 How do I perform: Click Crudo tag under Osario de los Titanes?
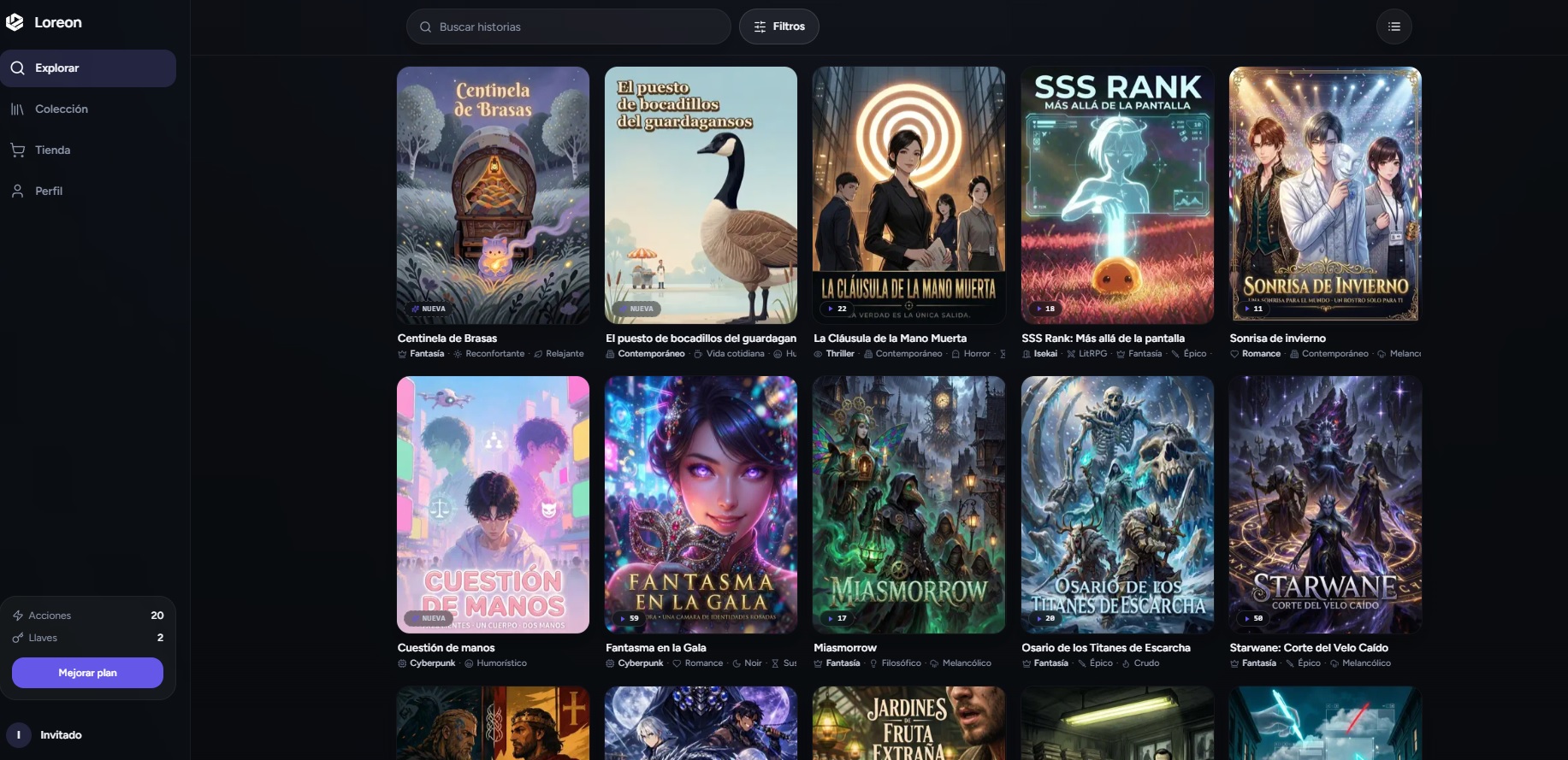tap(1140, 663)
